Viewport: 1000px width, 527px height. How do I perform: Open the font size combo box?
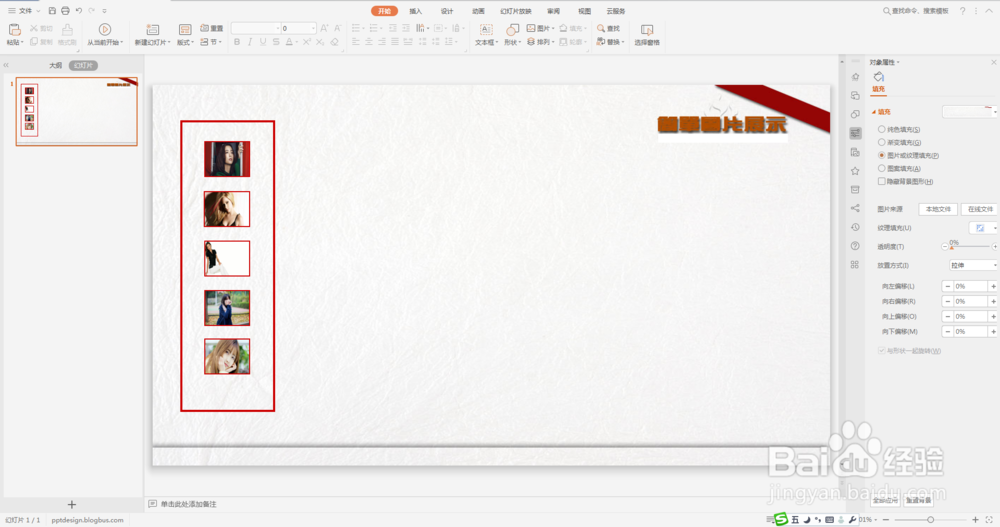point(298,28)
